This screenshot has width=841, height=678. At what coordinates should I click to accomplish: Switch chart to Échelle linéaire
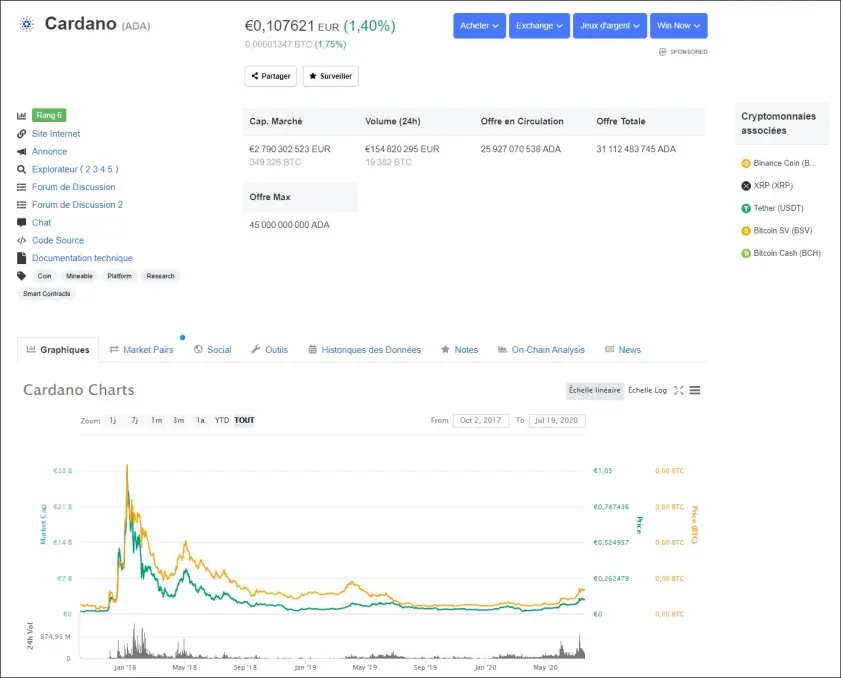click(594, 390)
